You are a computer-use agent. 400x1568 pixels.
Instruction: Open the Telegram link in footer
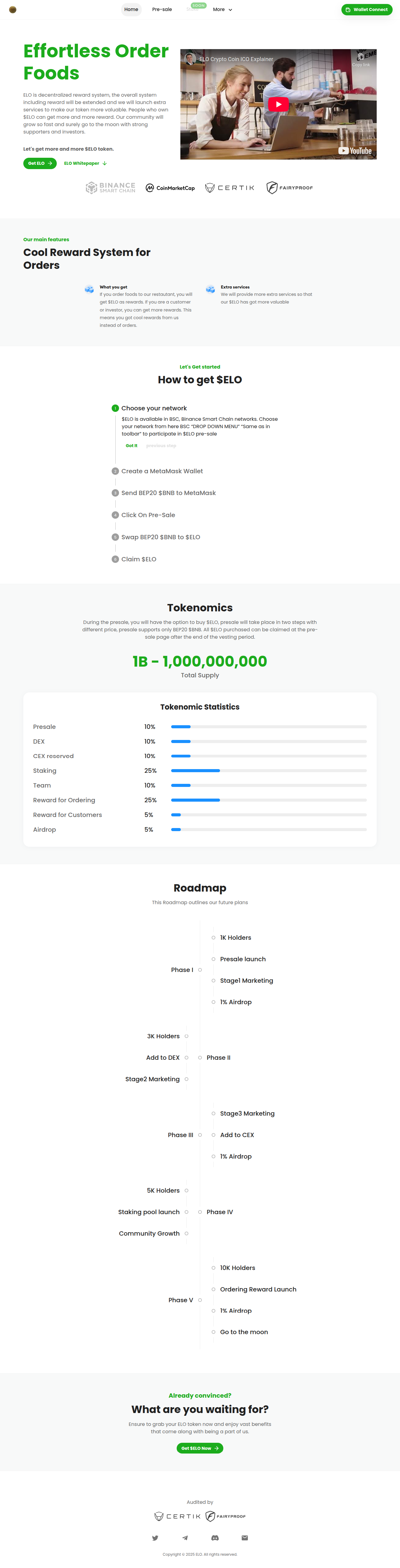(185, 1538)
